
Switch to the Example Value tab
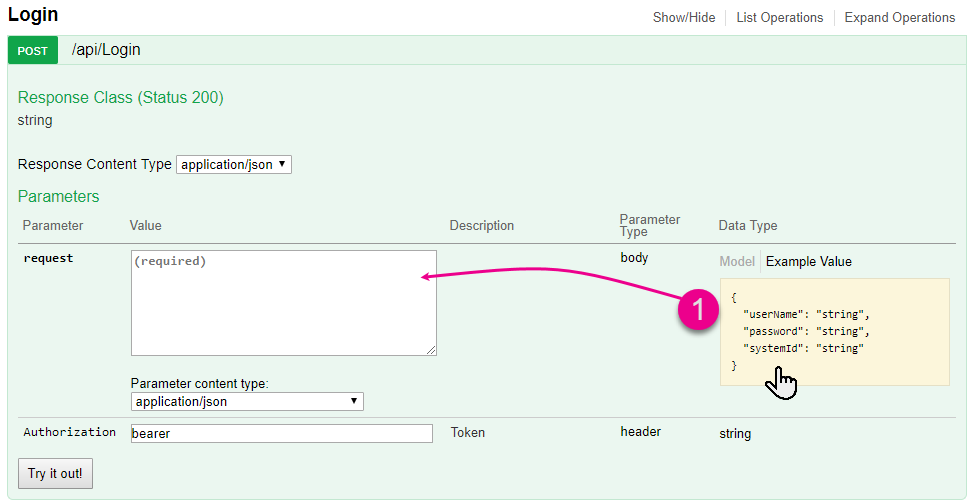click(x=809, y=262)
